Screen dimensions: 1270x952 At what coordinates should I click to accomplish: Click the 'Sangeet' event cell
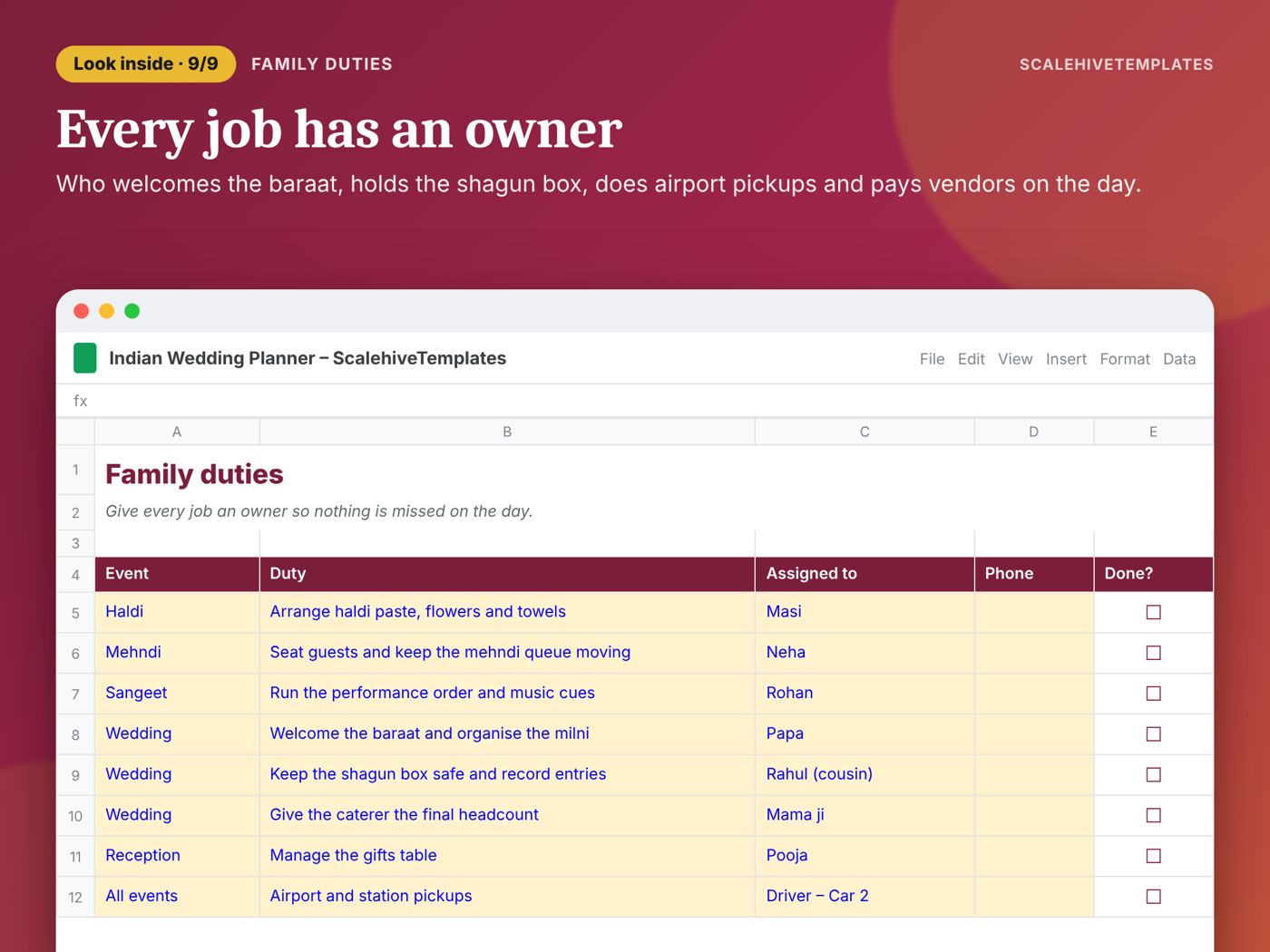tap(177, 693)
